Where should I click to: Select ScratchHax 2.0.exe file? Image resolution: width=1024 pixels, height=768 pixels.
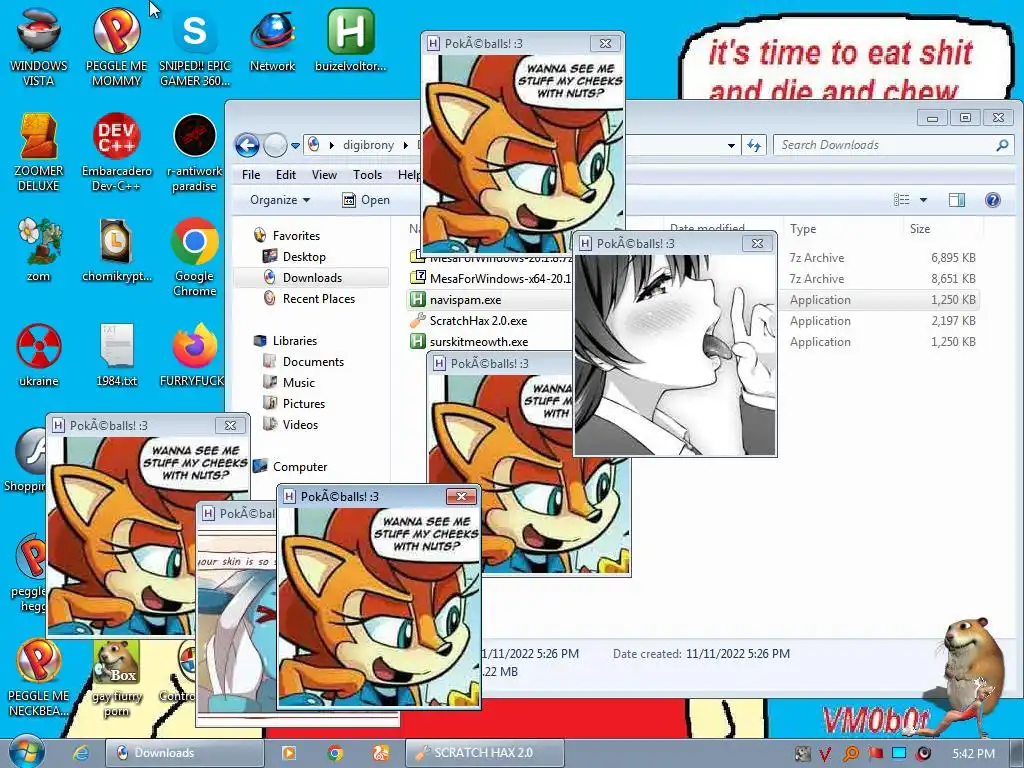[x=478, y=321]
